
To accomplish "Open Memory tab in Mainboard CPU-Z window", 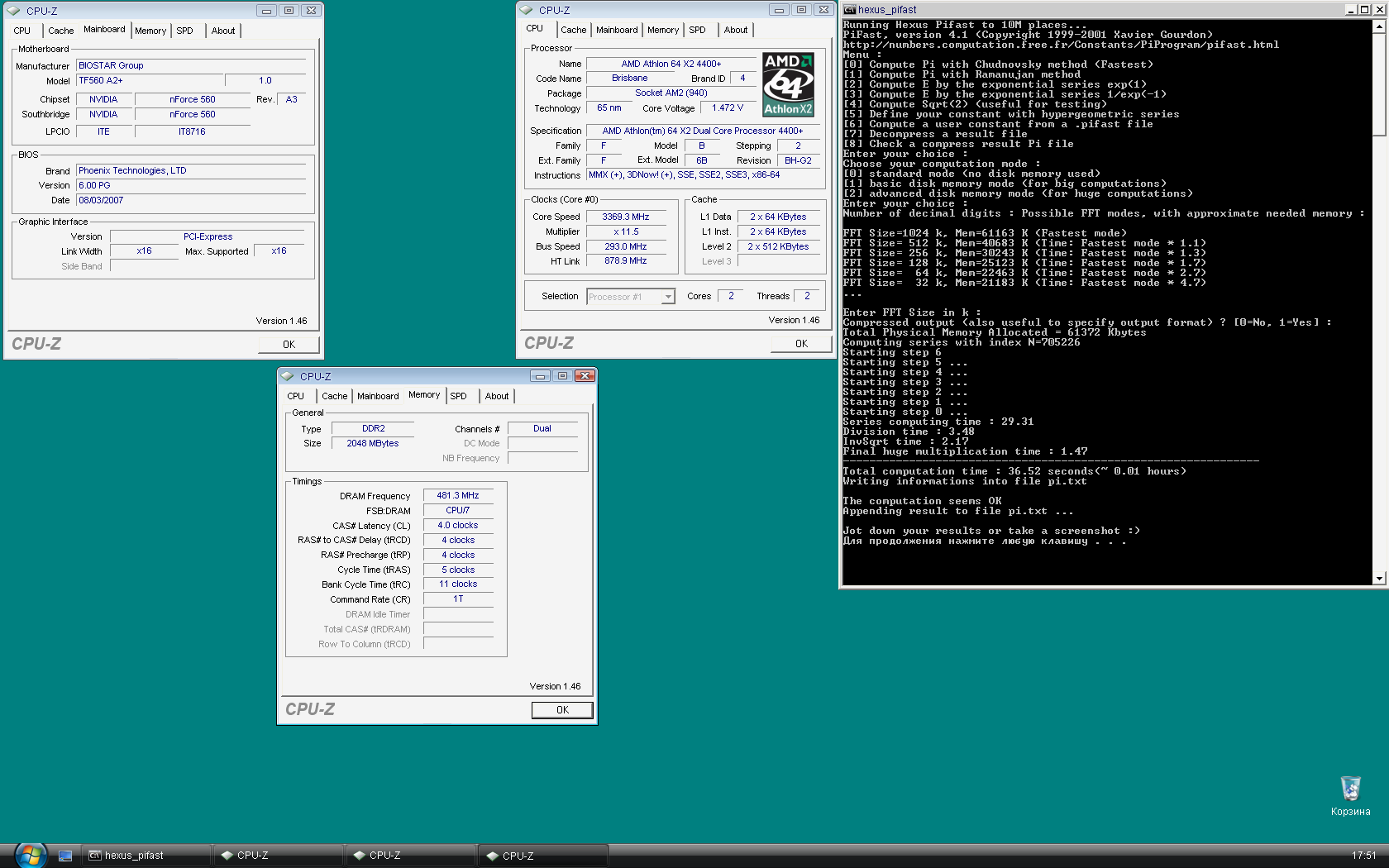I will pyautogui.click(x=150, y=31).
